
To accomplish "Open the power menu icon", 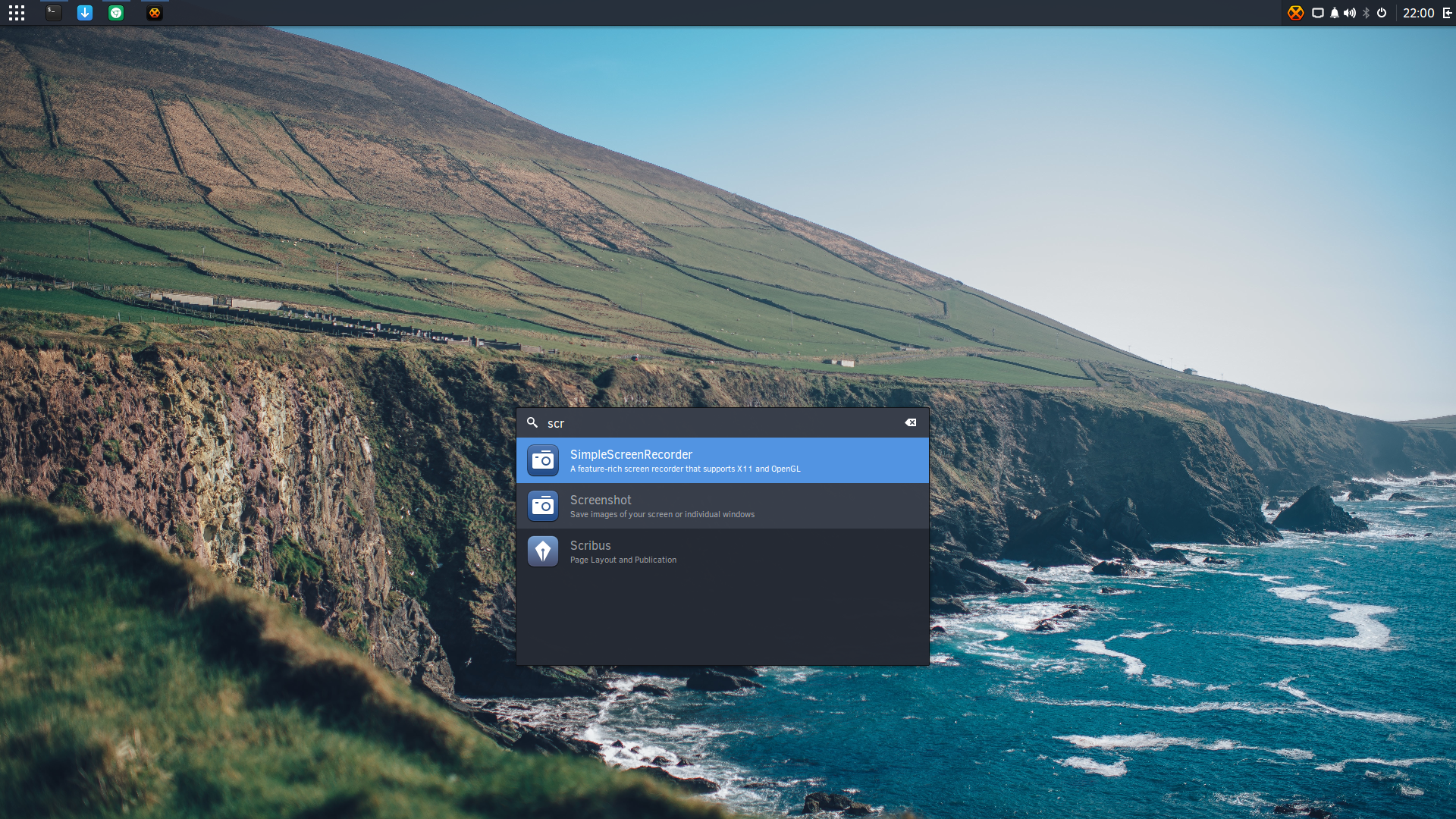I will pos(1382,13).
